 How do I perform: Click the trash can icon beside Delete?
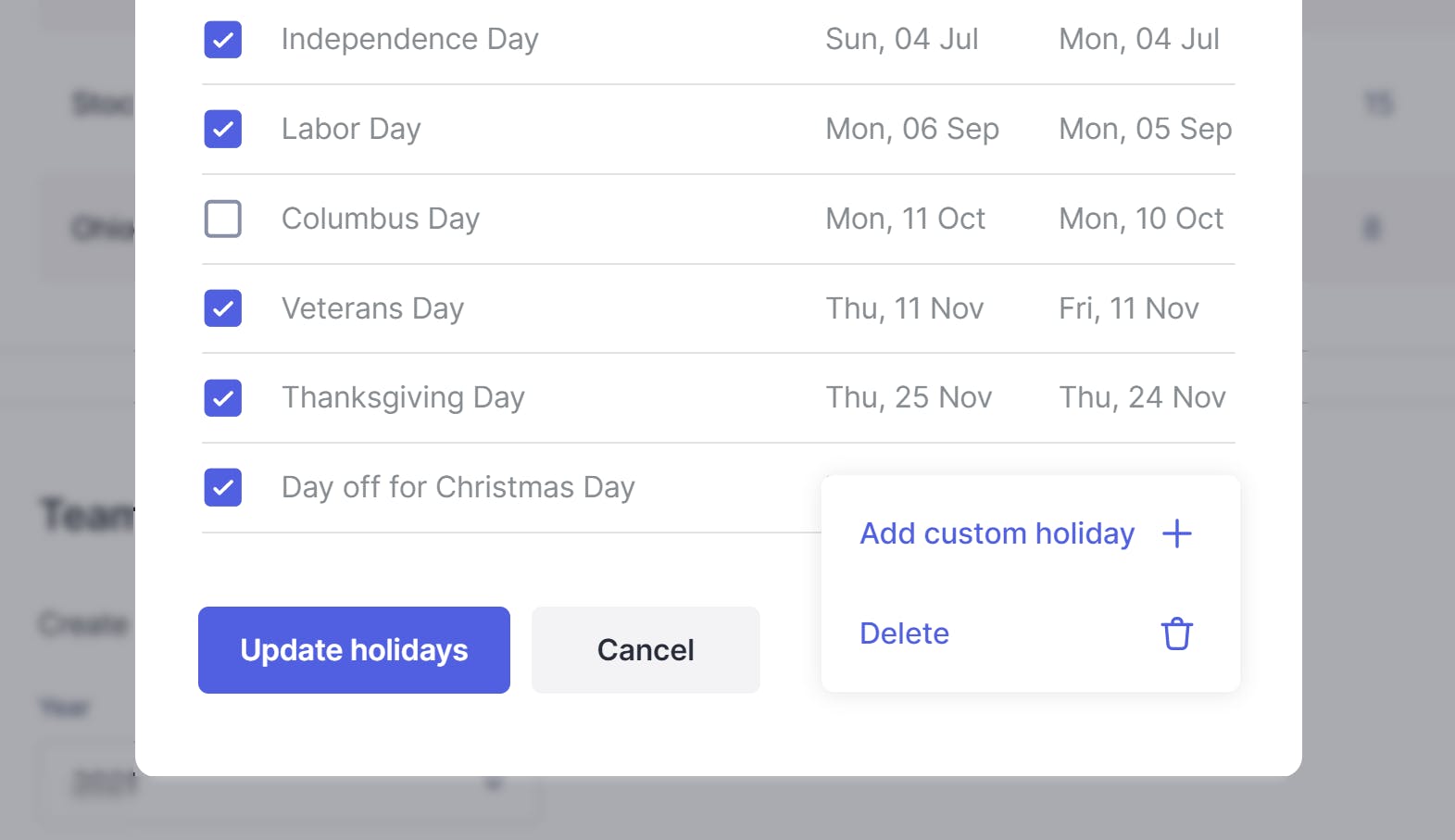[x=1176, y=634]
